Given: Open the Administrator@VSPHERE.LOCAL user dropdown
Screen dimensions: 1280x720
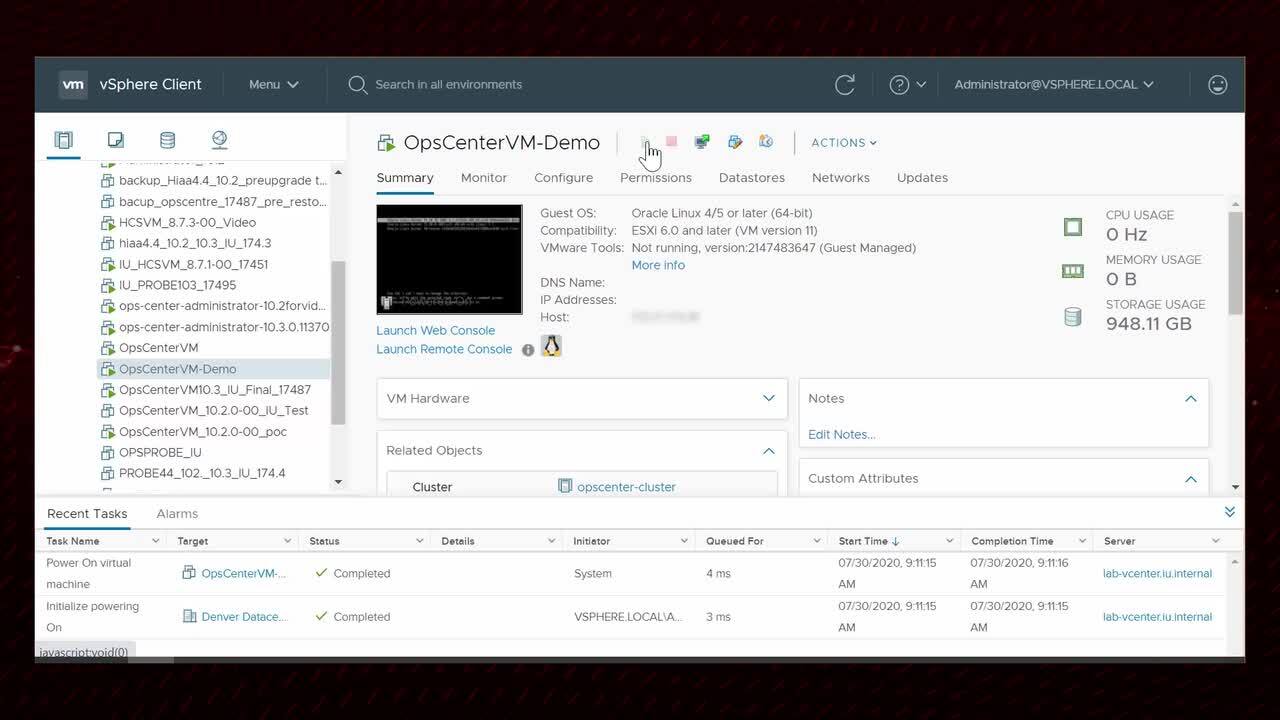Looking at the screenshot, I should point(1054,85).
